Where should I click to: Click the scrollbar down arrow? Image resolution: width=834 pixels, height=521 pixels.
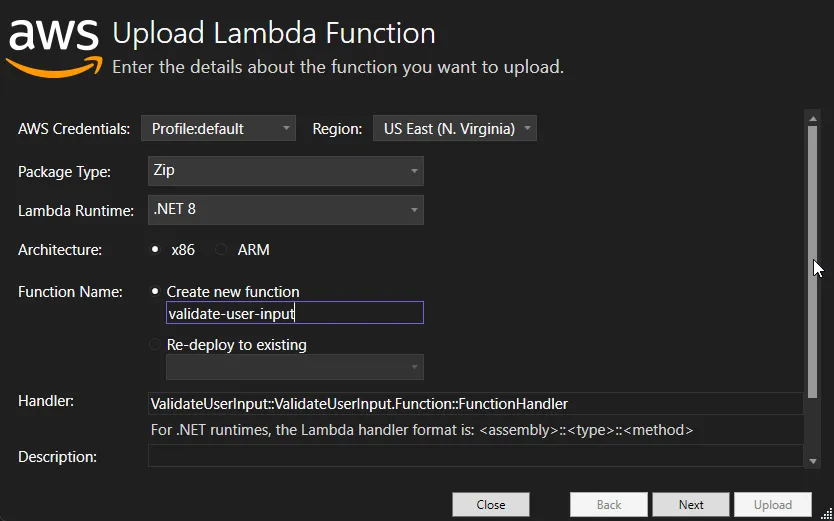pyautogui.click(x=813, y=459)
